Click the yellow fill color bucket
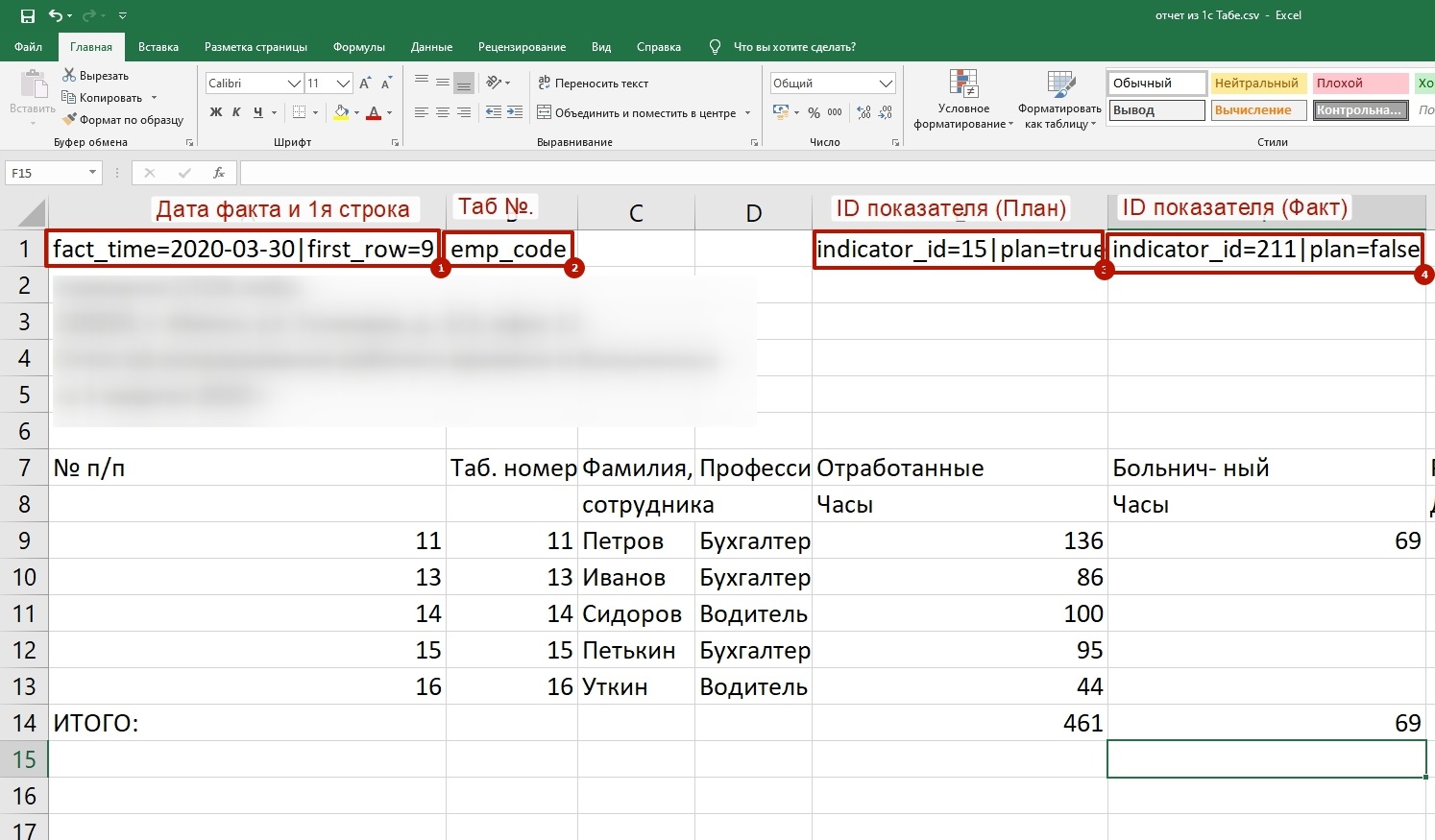Image resolution: width=1435 pixels, height=840 pixels. [x=341, y=112]
